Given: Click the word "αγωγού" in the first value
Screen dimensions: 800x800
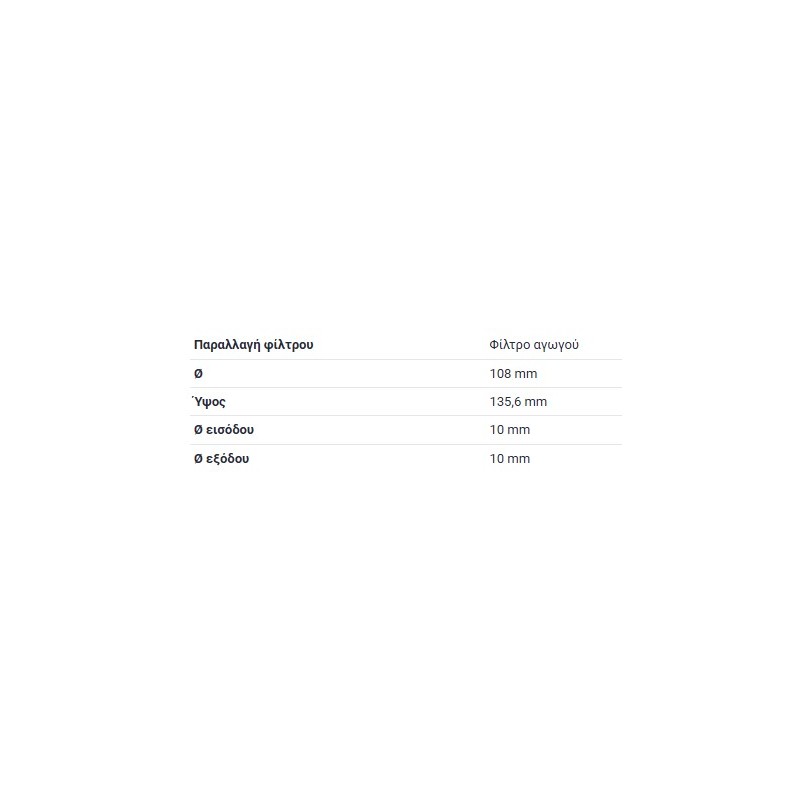Looking at the screenshot, I should [x=556, y=346].
